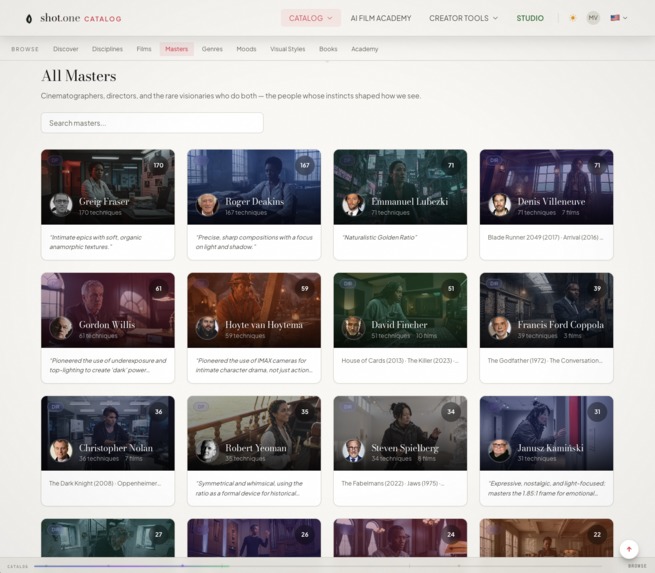Select the Masters tab

(x=176, y=49)
